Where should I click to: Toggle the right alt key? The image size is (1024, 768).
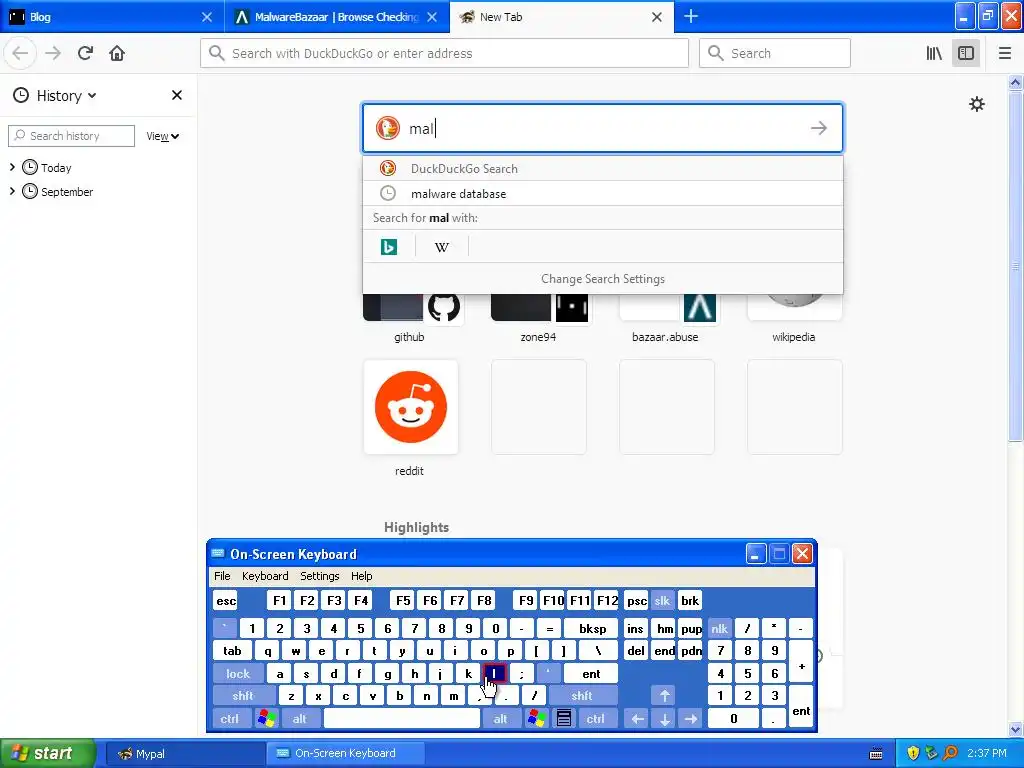tap(500, 718)
